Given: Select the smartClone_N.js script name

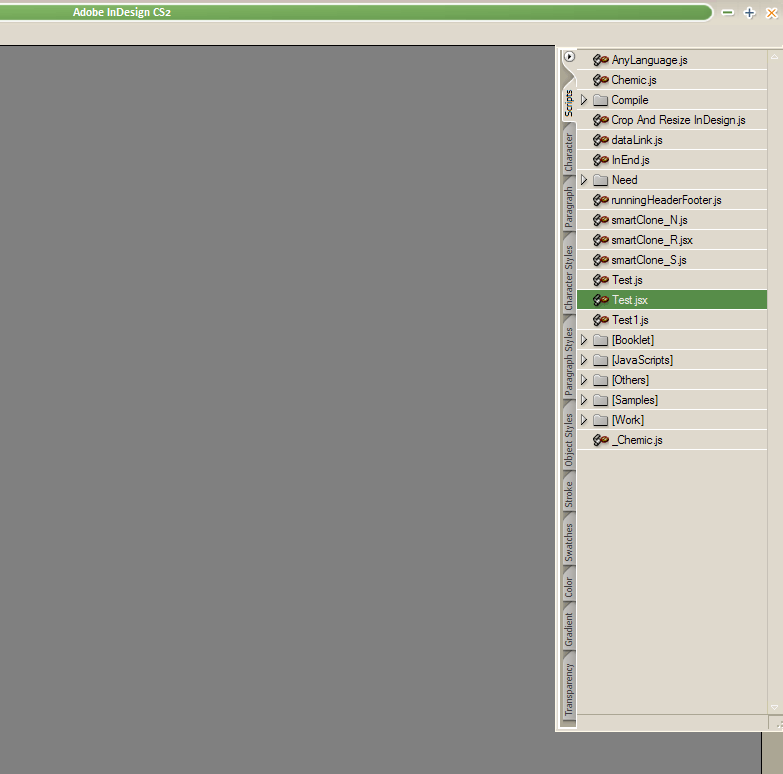Looking at the screenshot, I should pyautogui.click(x=649, y=220).
